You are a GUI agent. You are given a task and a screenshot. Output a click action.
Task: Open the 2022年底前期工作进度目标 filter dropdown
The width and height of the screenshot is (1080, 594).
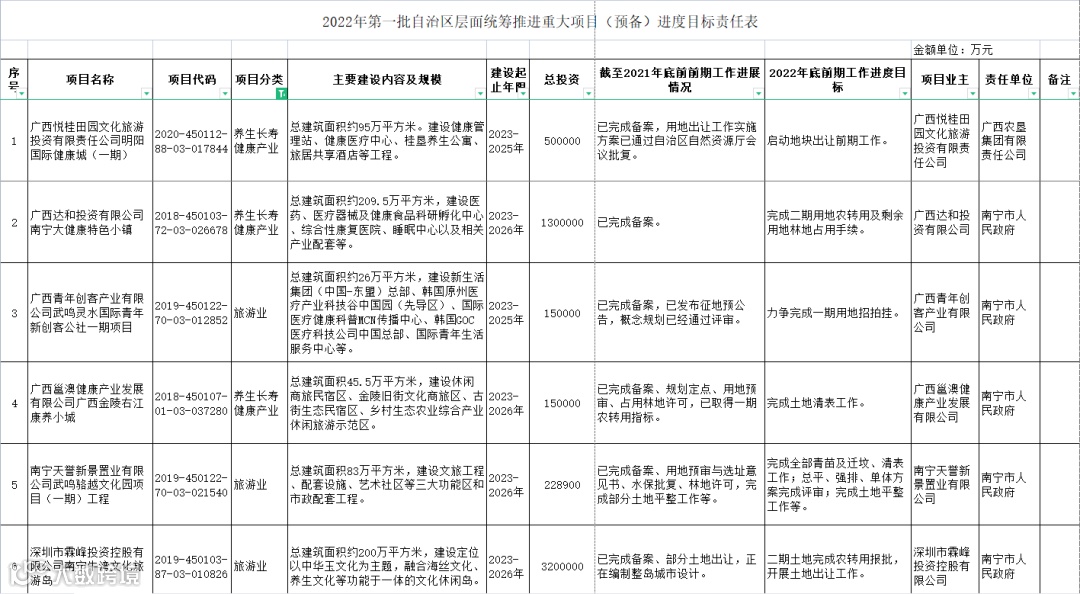[x=904, y=94]
